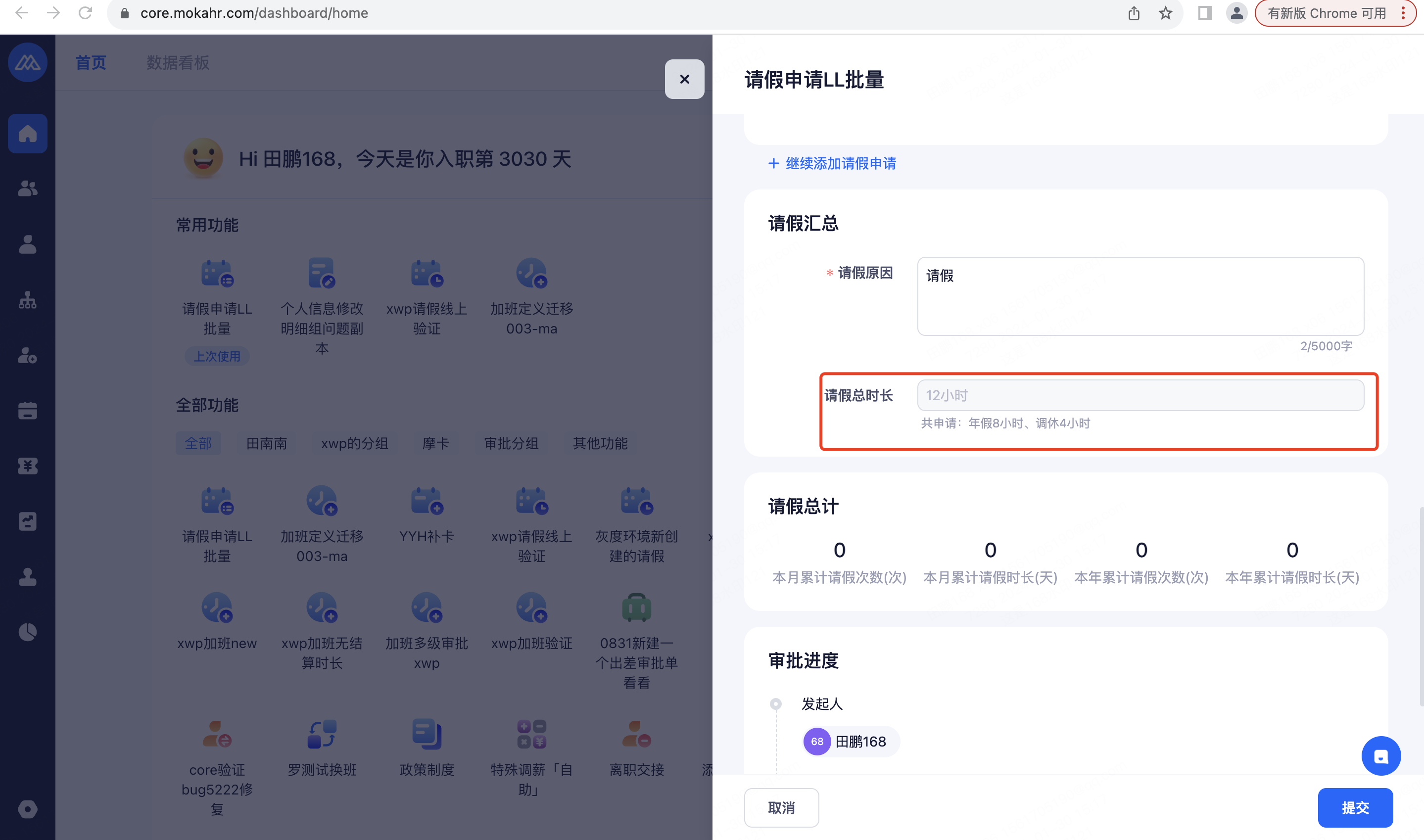Image resolution: width=1424 pixels, height=840 pixels.
Task: Click the 请假总时长 field
Action: point(1140,395)
